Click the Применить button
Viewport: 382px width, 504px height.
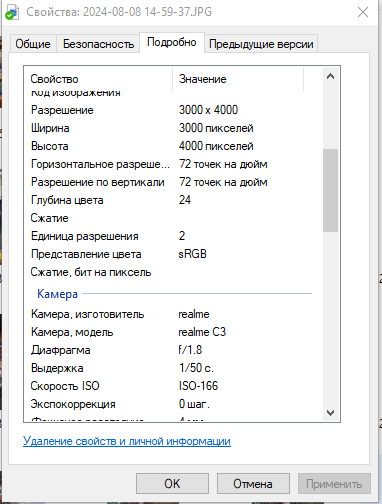coord(334,484)
